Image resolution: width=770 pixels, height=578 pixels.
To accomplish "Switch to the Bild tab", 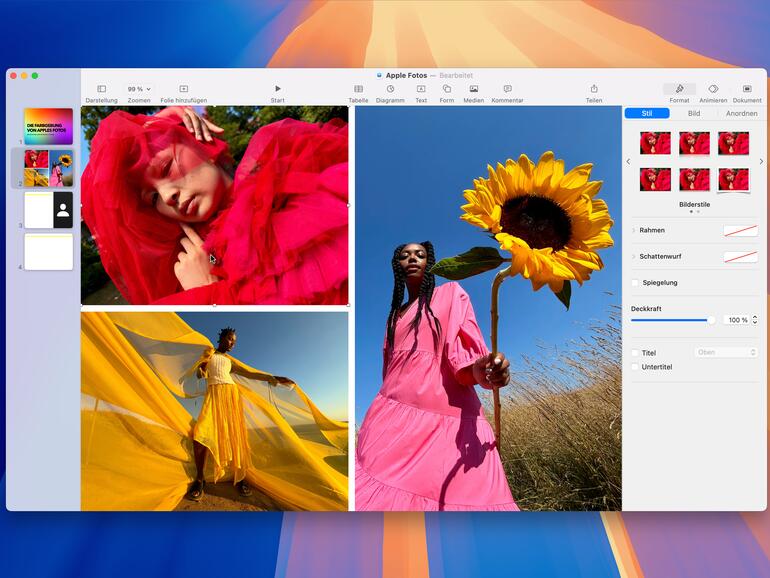I will point(694,113).
